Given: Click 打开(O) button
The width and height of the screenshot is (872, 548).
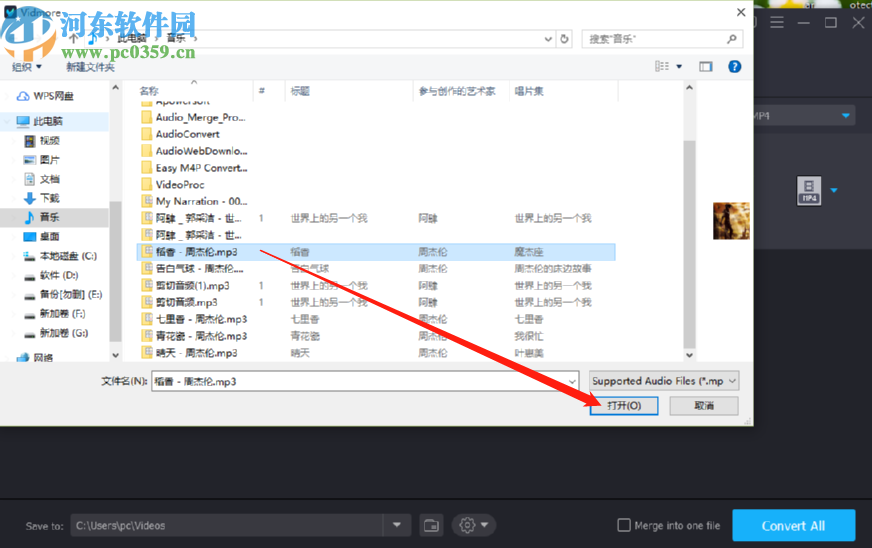Looking at the screenshot, I should (624, 406).
